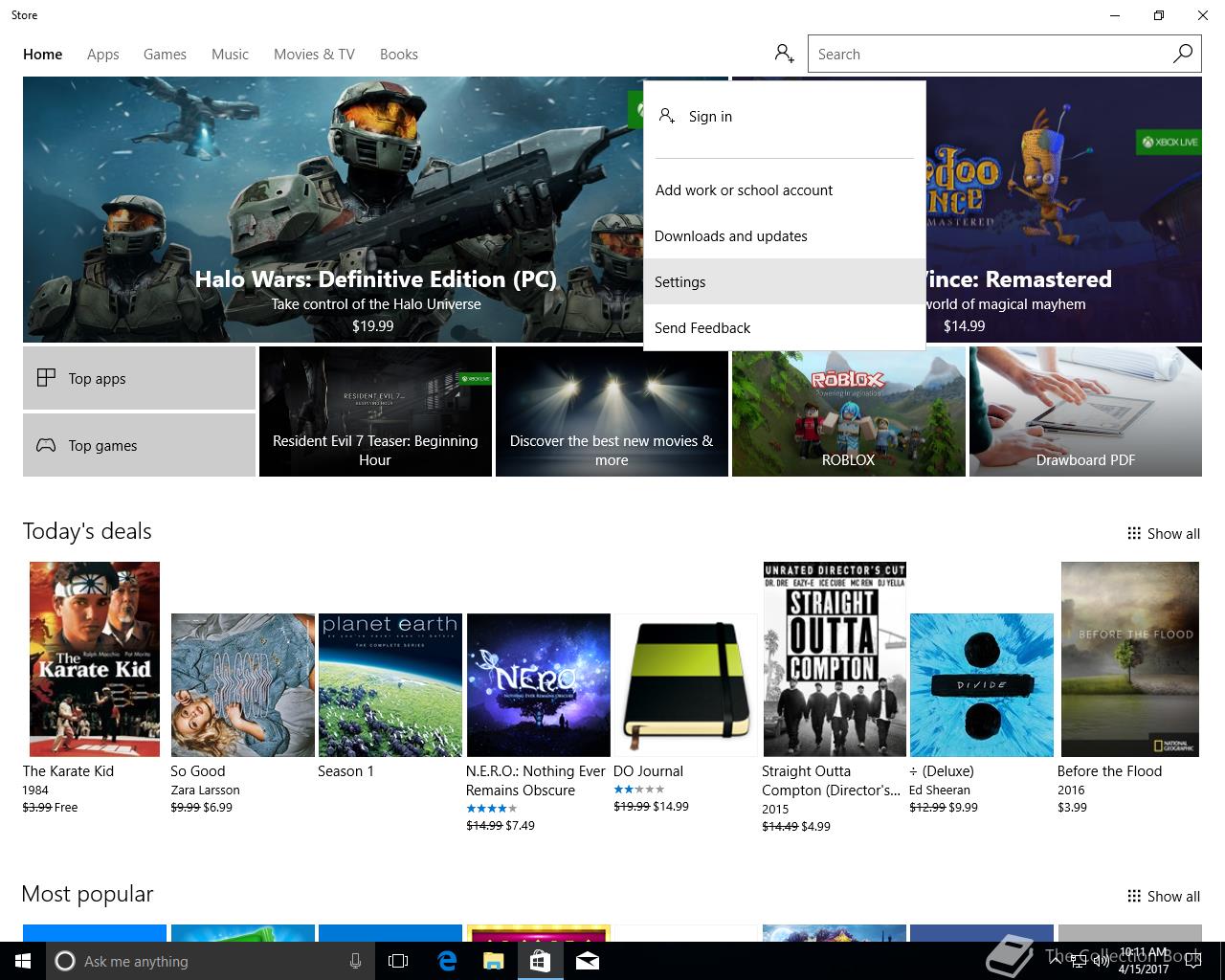The width and height of the screenshot is (1225, 980).
Task: Click the magnifier search icon
Action: pos(1183,54)
